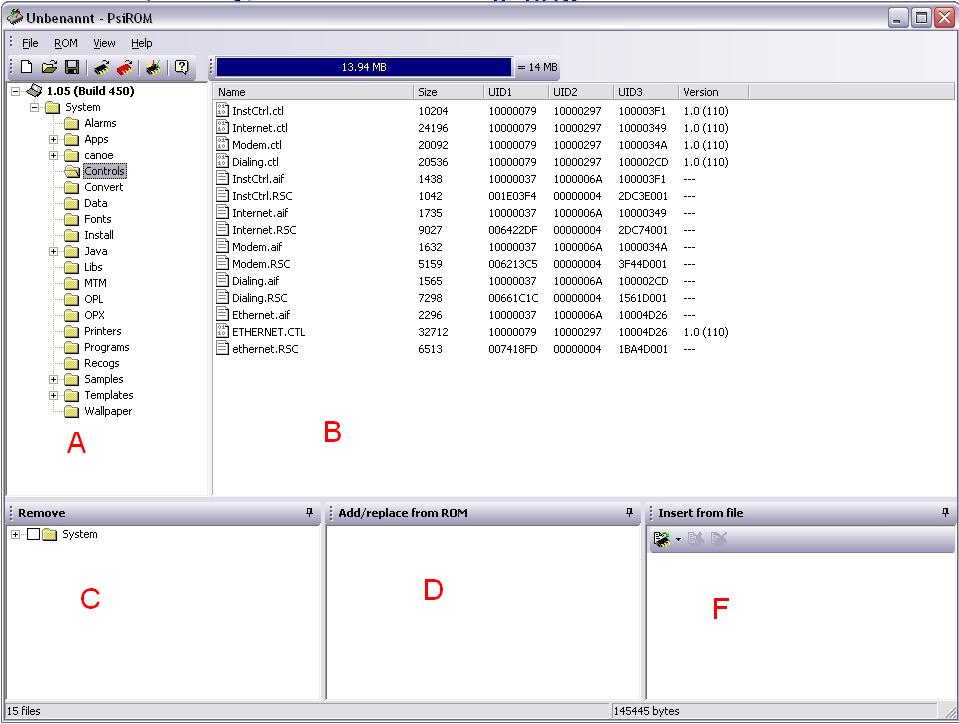Image resolution: width=959 pixels, height=724 pixels.
Task: Select the Libs folder label in the tree
Action: pyautogui.click(x=93, y=267)
